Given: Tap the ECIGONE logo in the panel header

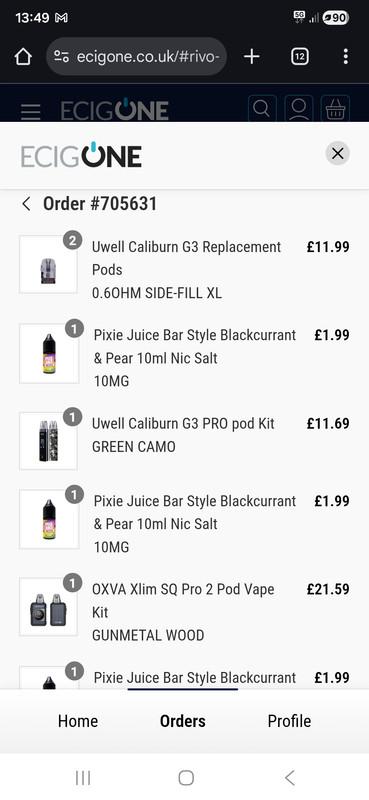Looking at the screenshot, I should tap(81, 155).
